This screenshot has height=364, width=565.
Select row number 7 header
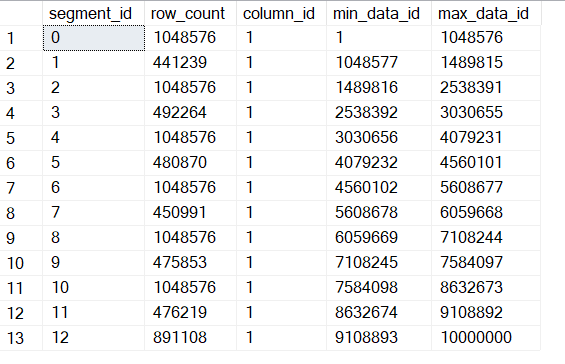pos(21,188)
